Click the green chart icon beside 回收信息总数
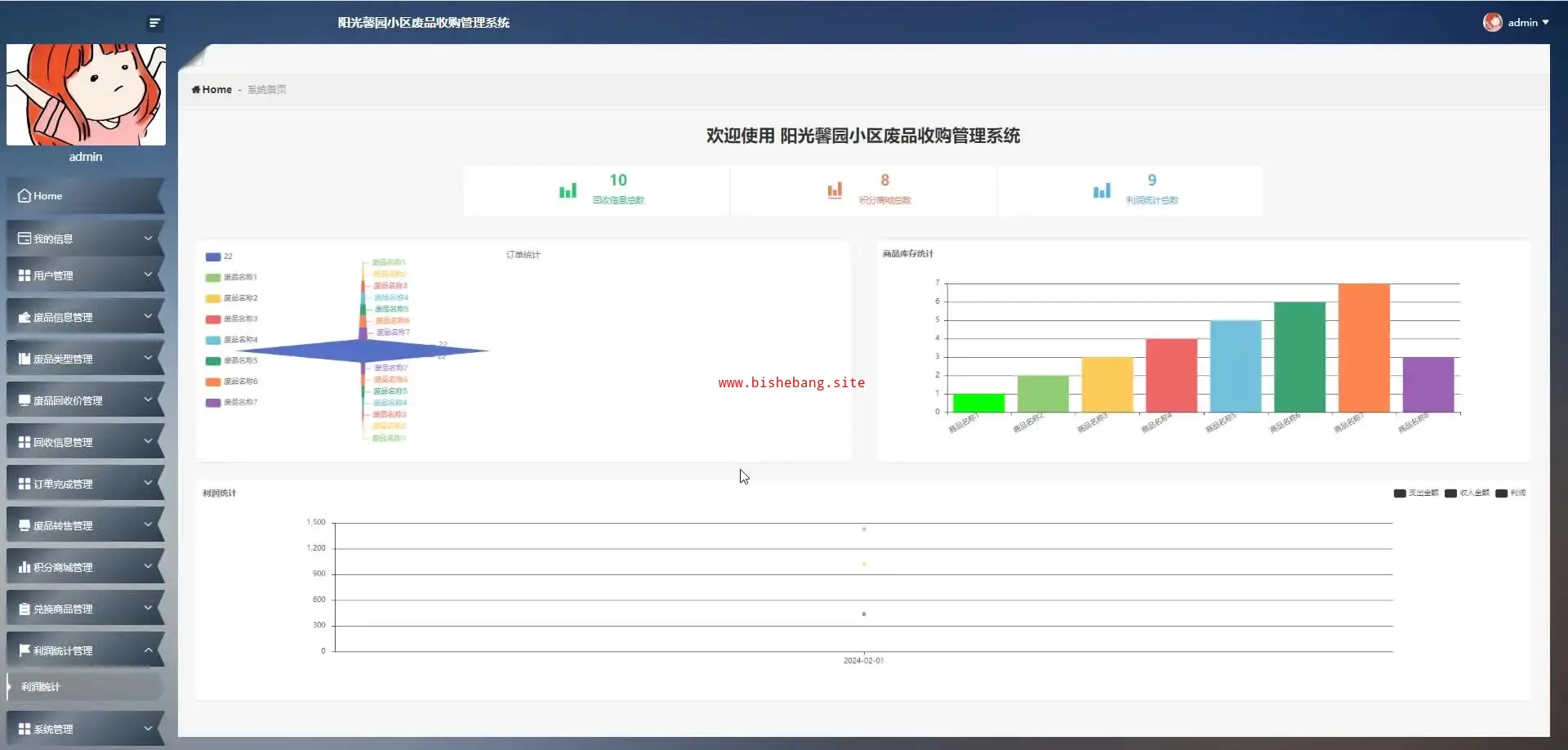 pyautogui.click(x=568, y=190)
